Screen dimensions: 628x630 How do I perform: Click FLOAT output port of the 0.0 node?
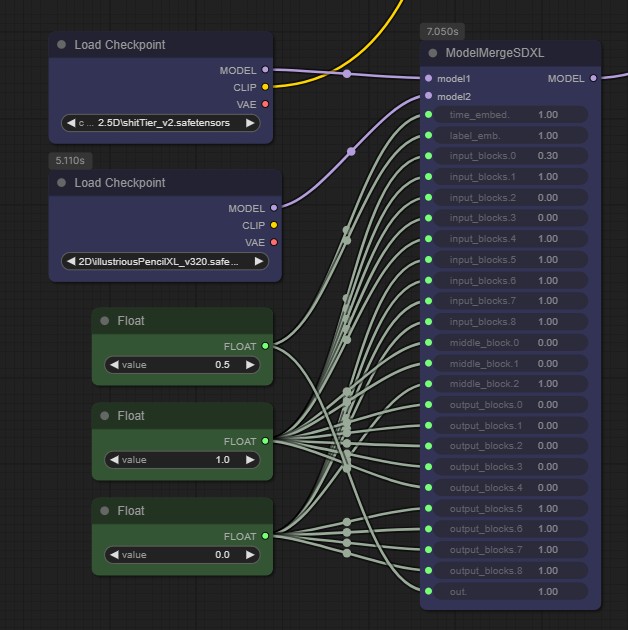click(265, 536)
